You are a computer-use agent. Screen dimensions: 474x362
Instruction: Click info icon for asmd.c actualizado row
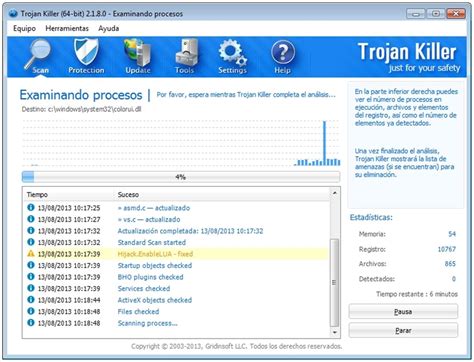[31, 207]
